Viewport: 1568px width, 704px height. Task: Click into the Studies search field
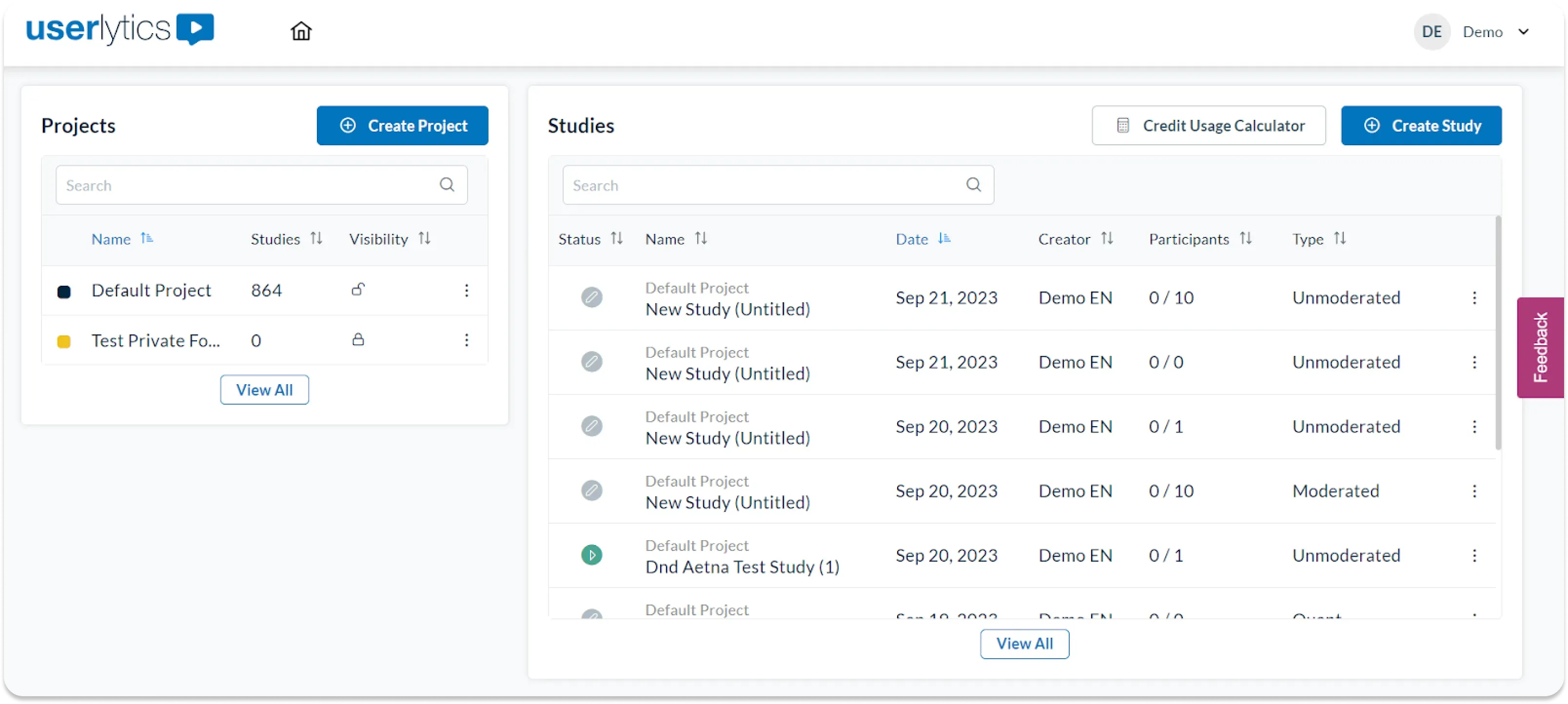(761, 185)
